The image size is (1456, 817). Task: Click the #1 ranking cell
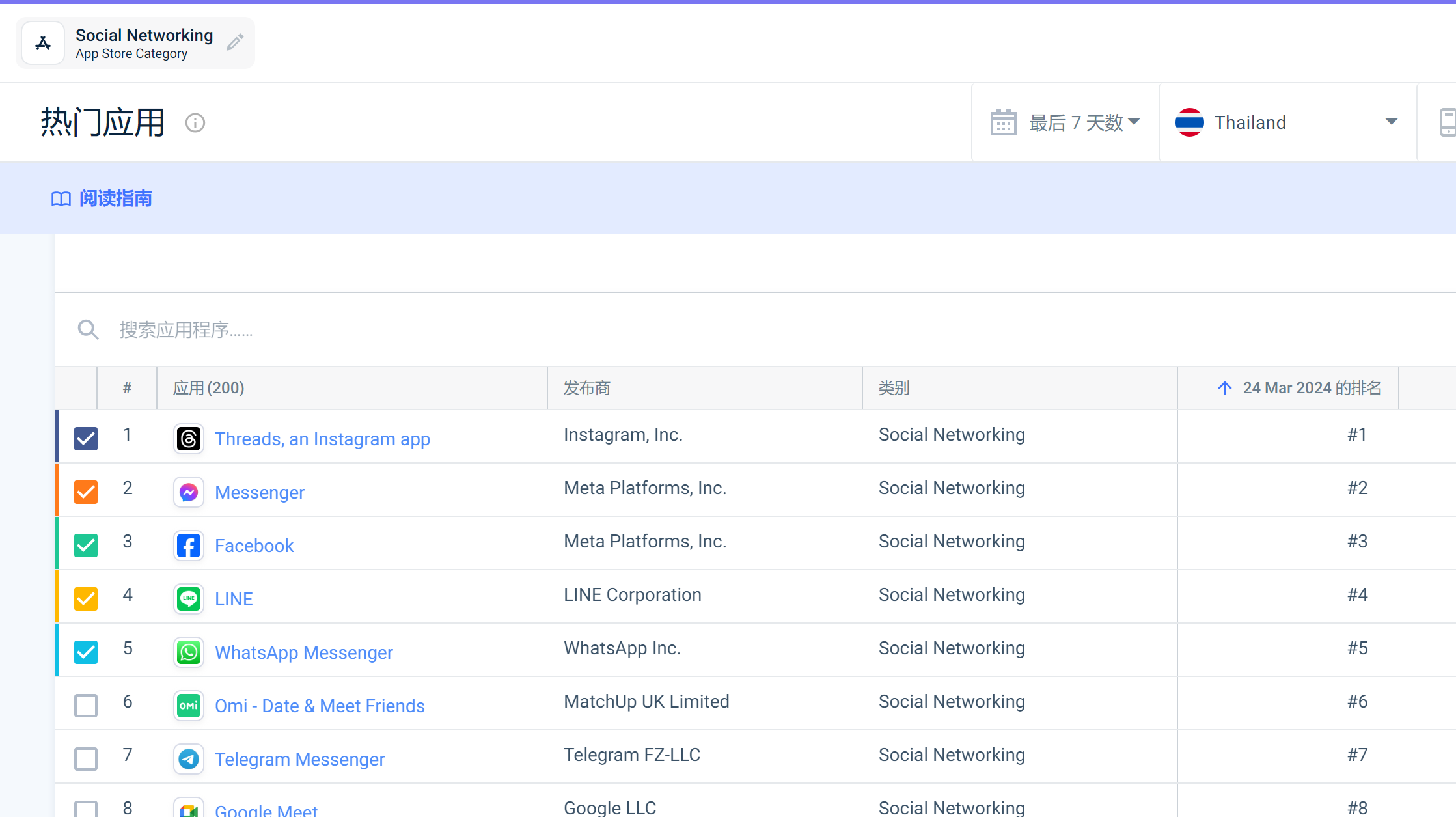1357,435
